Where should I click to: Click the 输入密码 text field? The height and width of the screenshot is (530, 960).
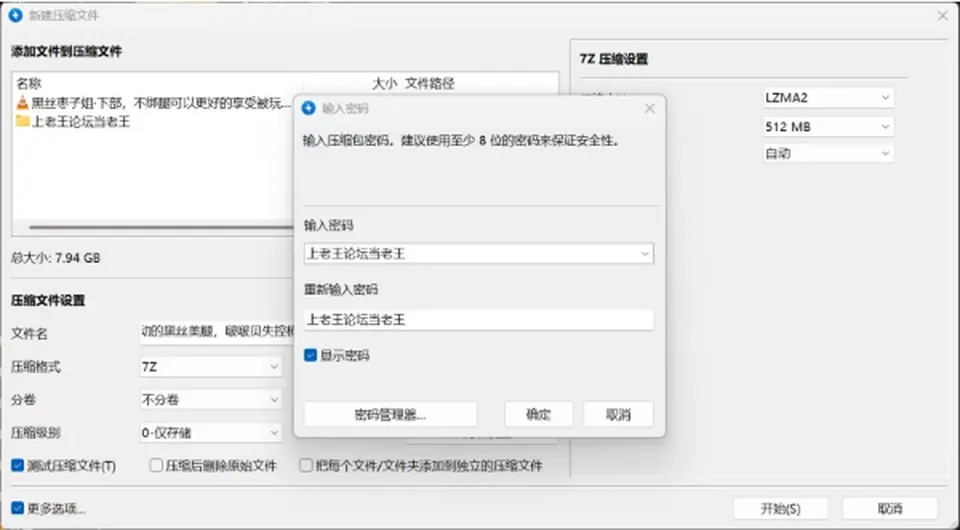pyautogui.click(x=478, y=254)
